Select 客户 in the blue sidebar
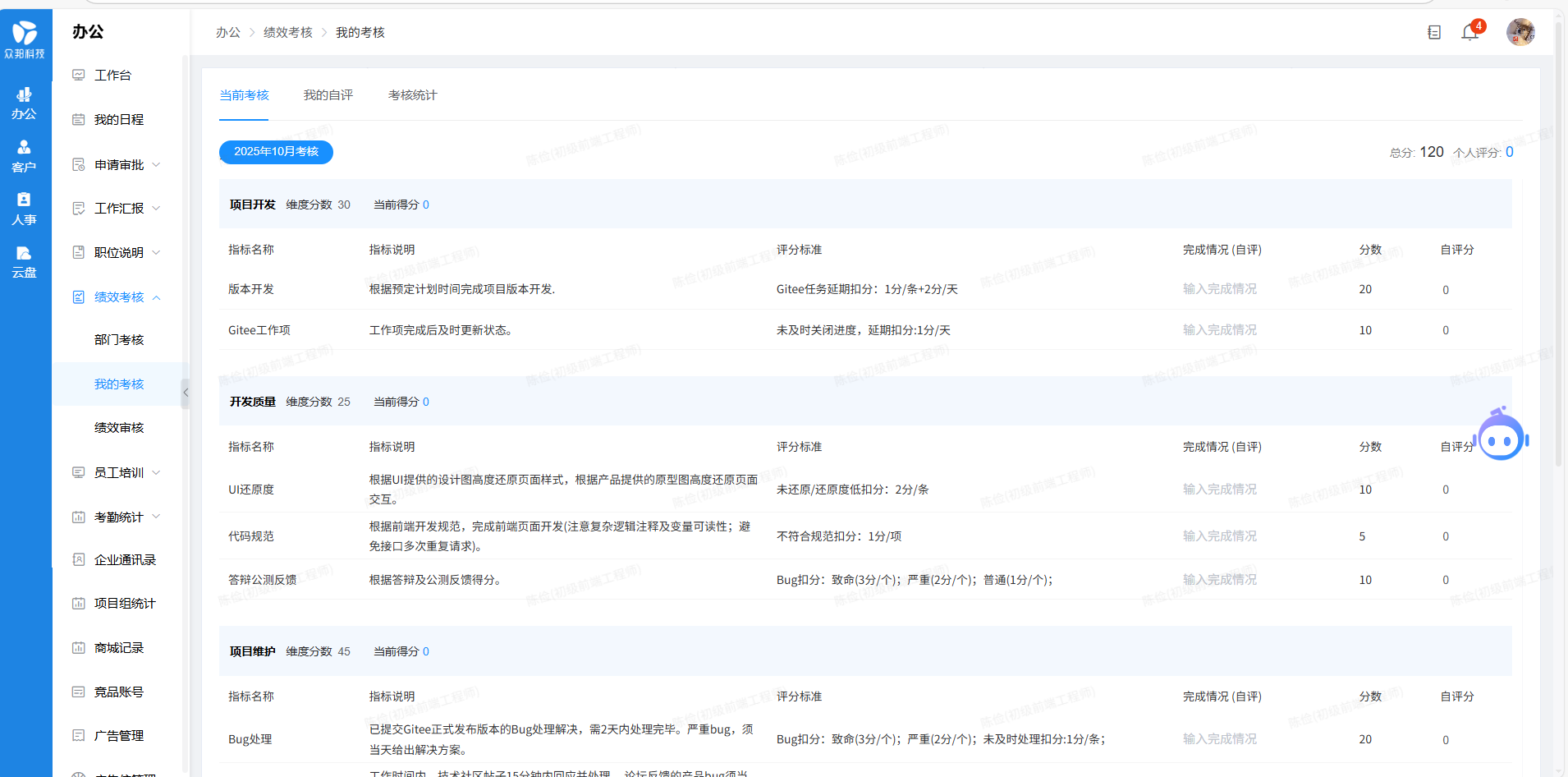The height and width of the screenshot is (777, 1568). (24, 155)
